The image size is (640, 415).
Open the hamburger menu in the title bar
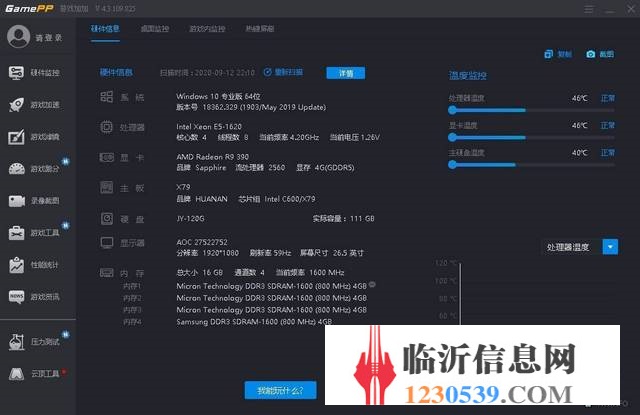pos(589,9)
